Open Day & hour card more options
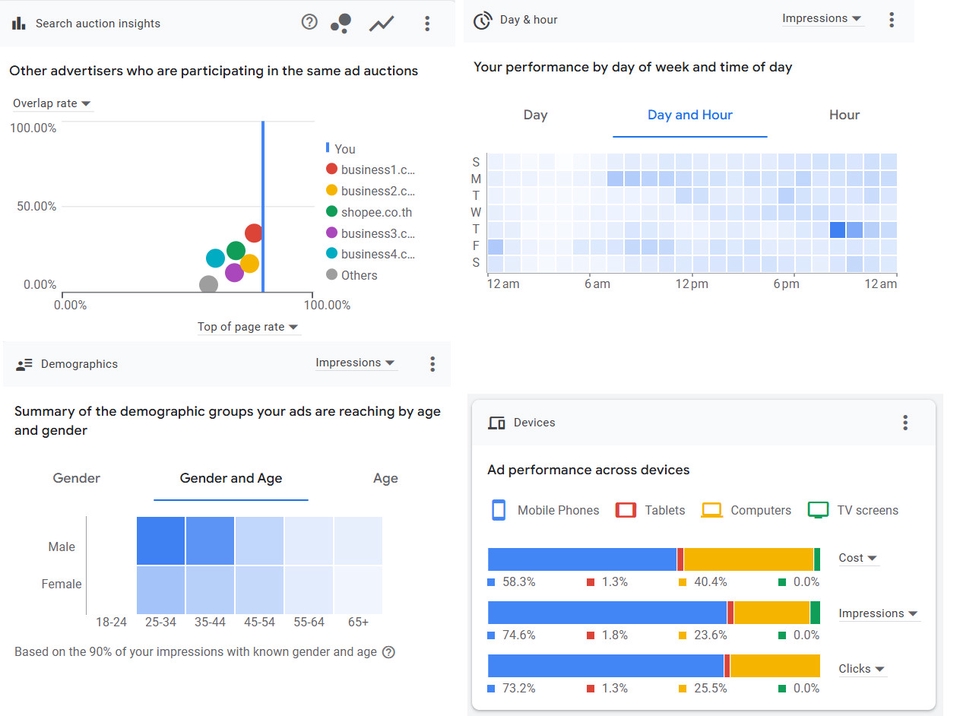The height and width of the screenshot is (716, 960). [891, 20]
